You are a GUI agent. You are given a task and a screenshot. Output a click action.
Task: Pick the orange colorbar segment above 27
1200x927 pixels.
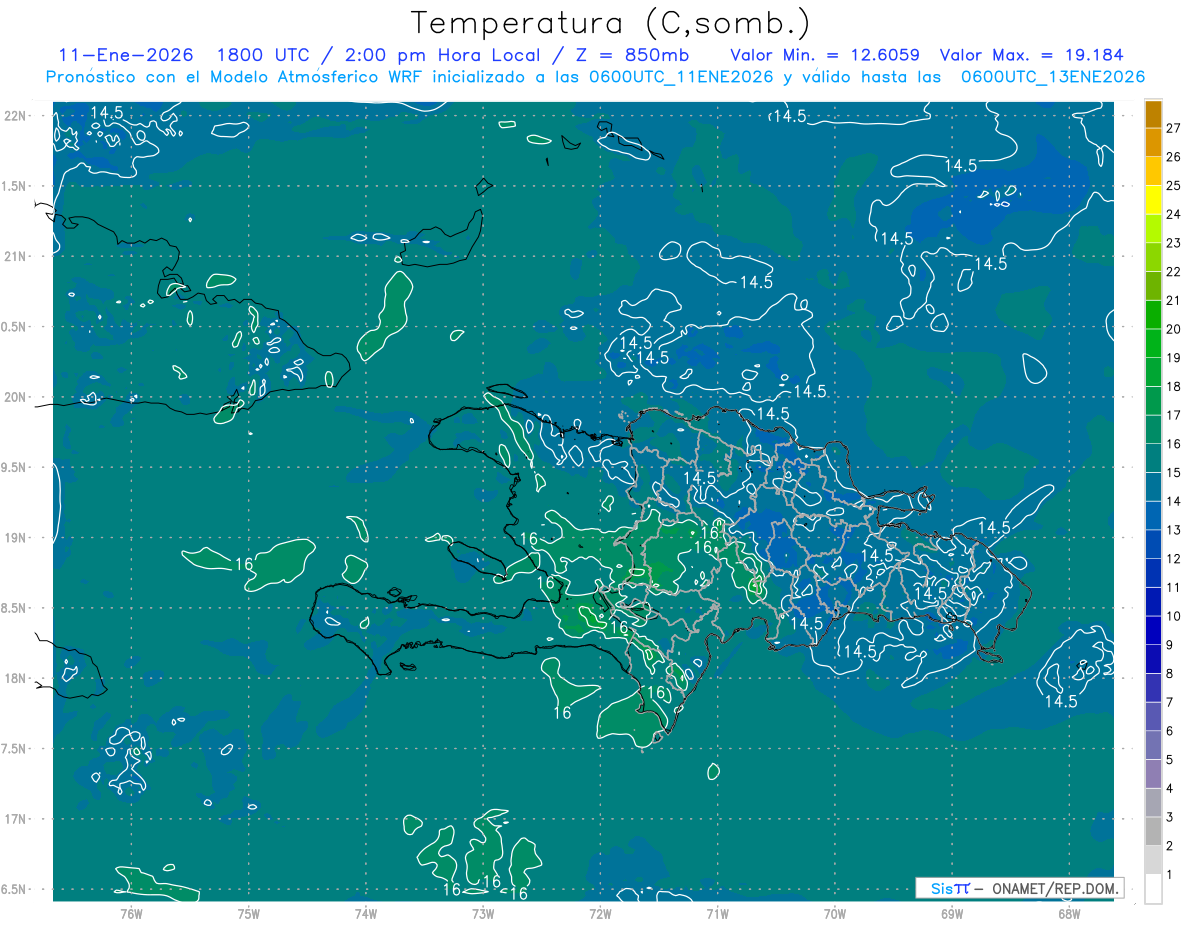[1153, 114]
